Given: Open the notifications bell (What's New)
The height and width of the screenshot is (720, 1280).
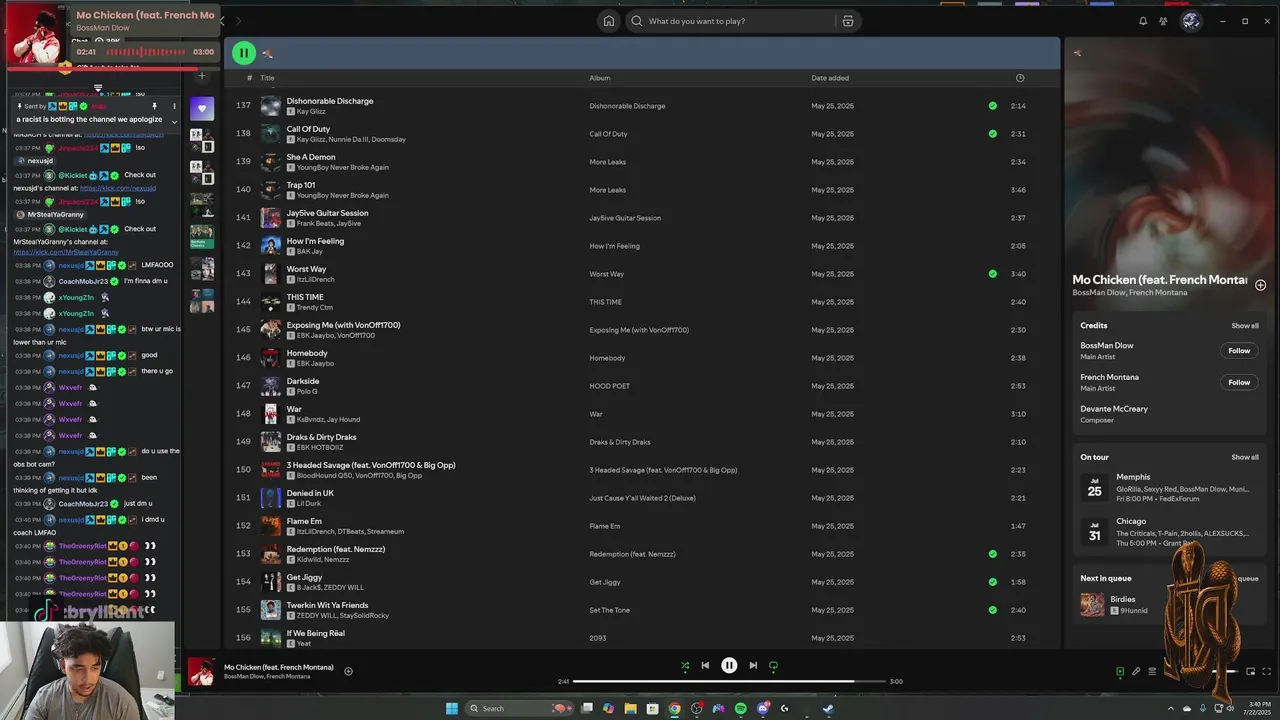Looking at the screenshot, I should click(x=1143, y=21).
